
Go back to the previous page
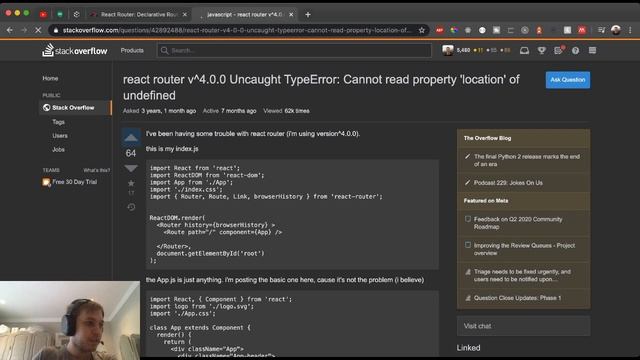click(10, 30)
